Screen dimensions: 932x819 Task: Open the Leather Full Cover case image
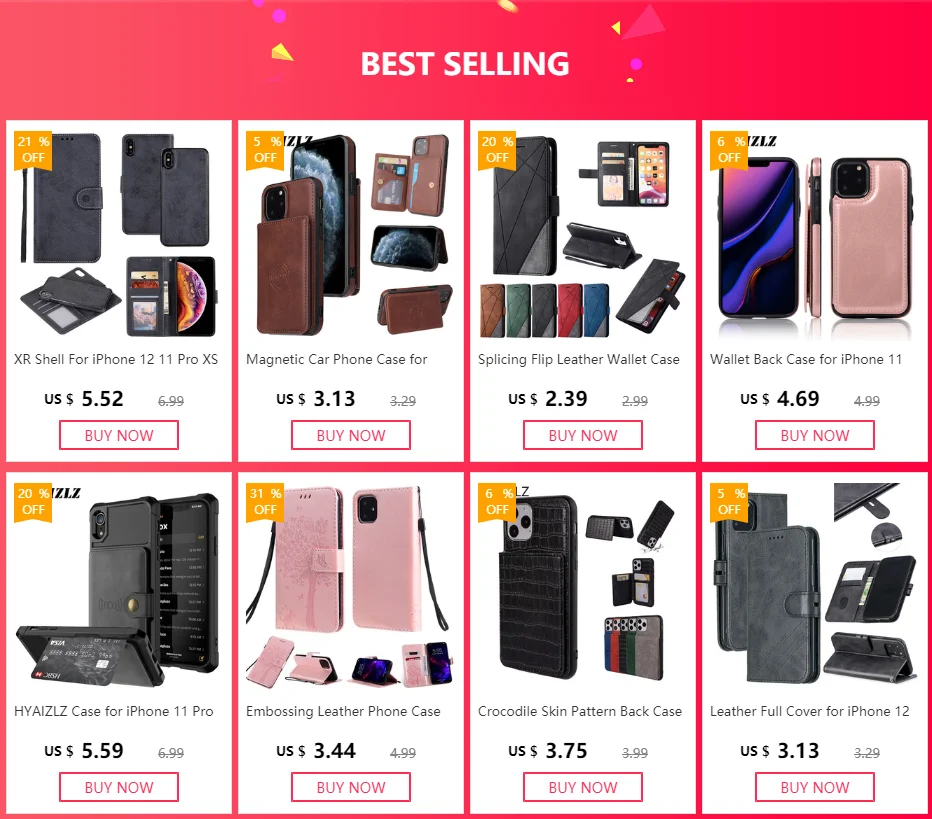[x=815, y=588]
